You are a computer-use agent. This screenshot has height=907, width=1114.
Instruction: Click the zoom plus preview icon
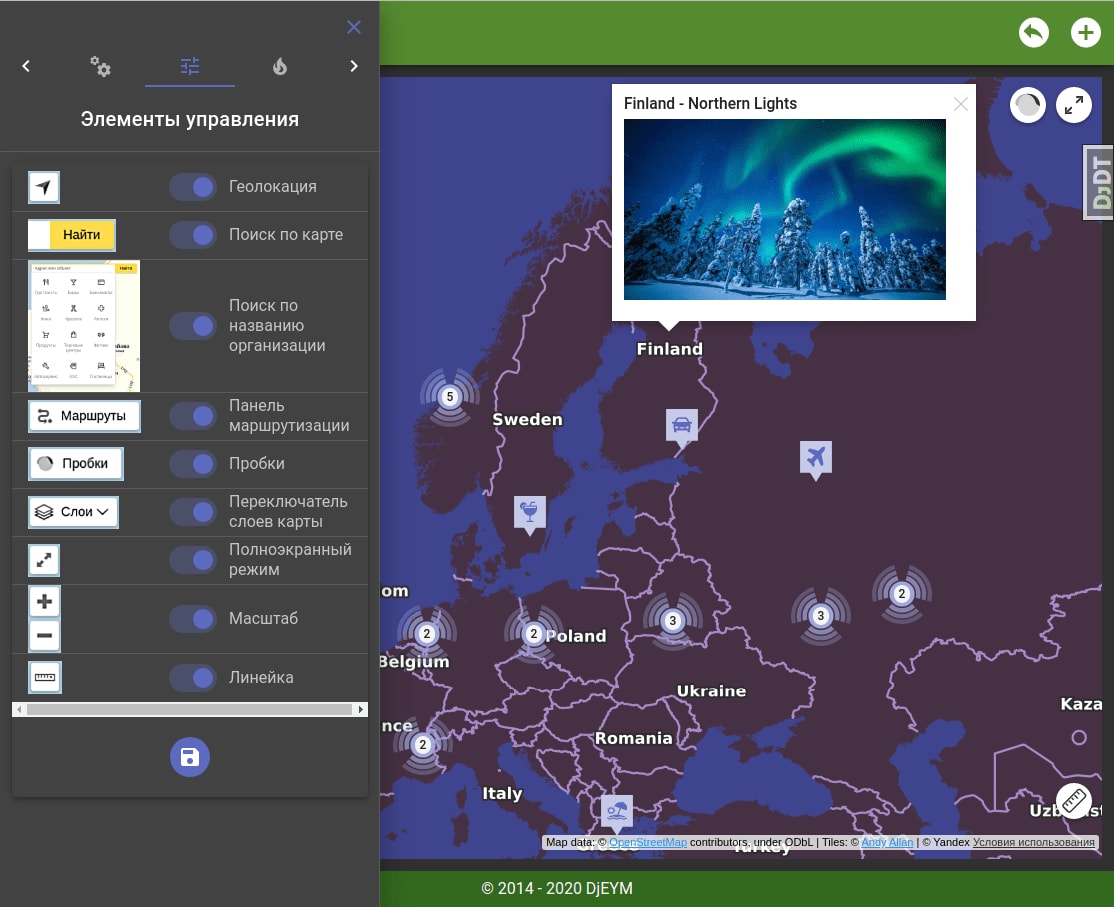click(44, 602)
